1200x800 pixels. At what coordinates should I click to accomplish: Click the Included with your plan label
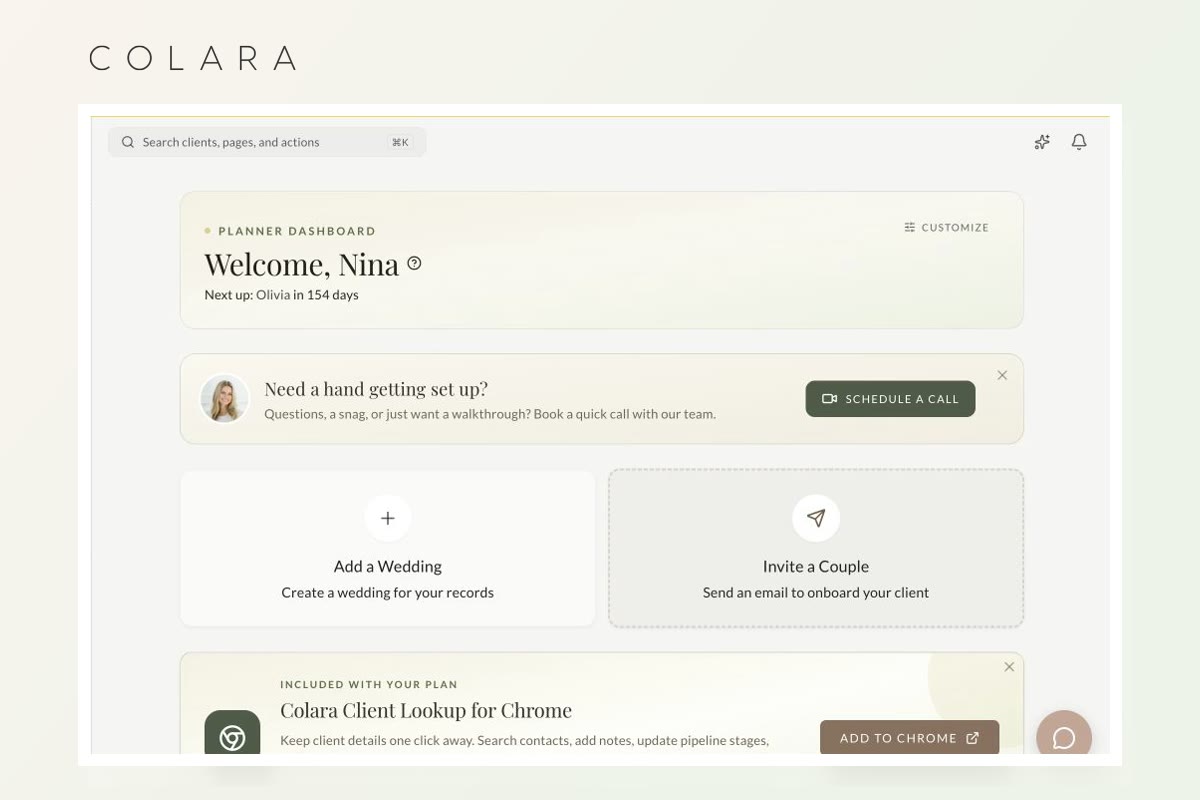coord(369,685)
